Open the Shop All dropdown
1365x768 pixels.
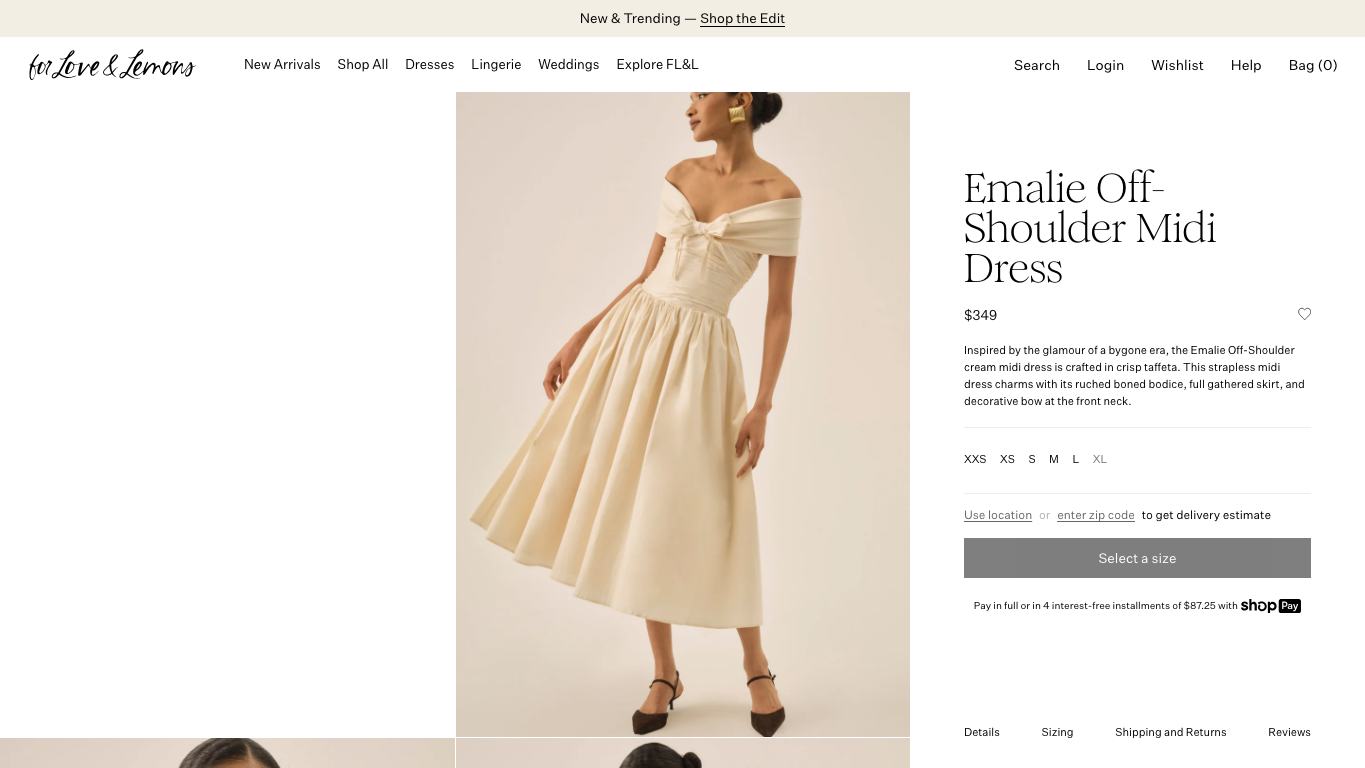(x=362, y=65)
